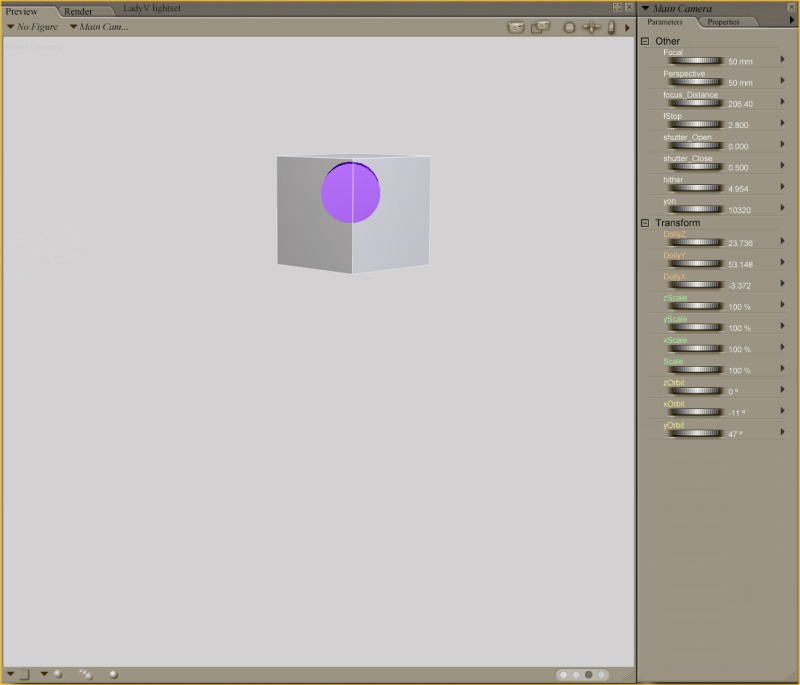This screenshot has height=685, width=800.
Task: Click the fourth preview color dot
Action: point(601,674)
